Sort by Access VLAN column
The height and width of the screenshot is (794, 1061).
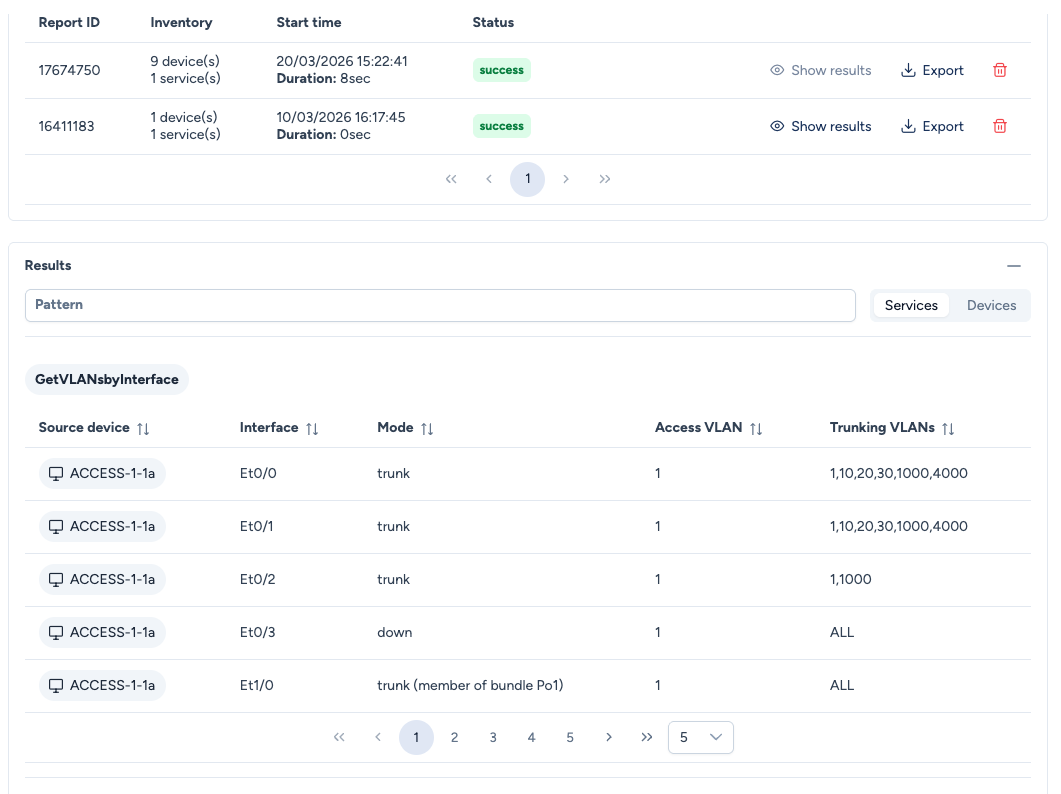(756, 428)
